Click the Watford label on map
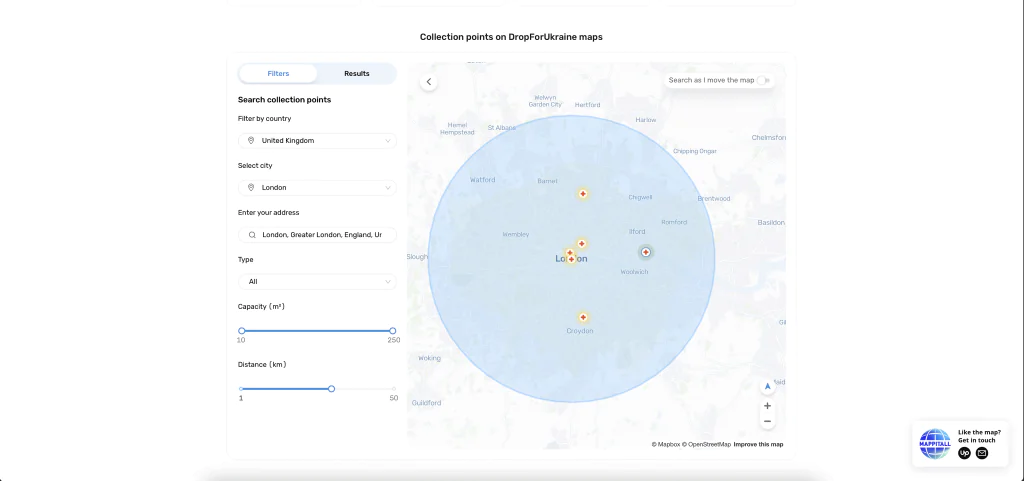This screenshot has width=1024, height=481. pos(483,180)
